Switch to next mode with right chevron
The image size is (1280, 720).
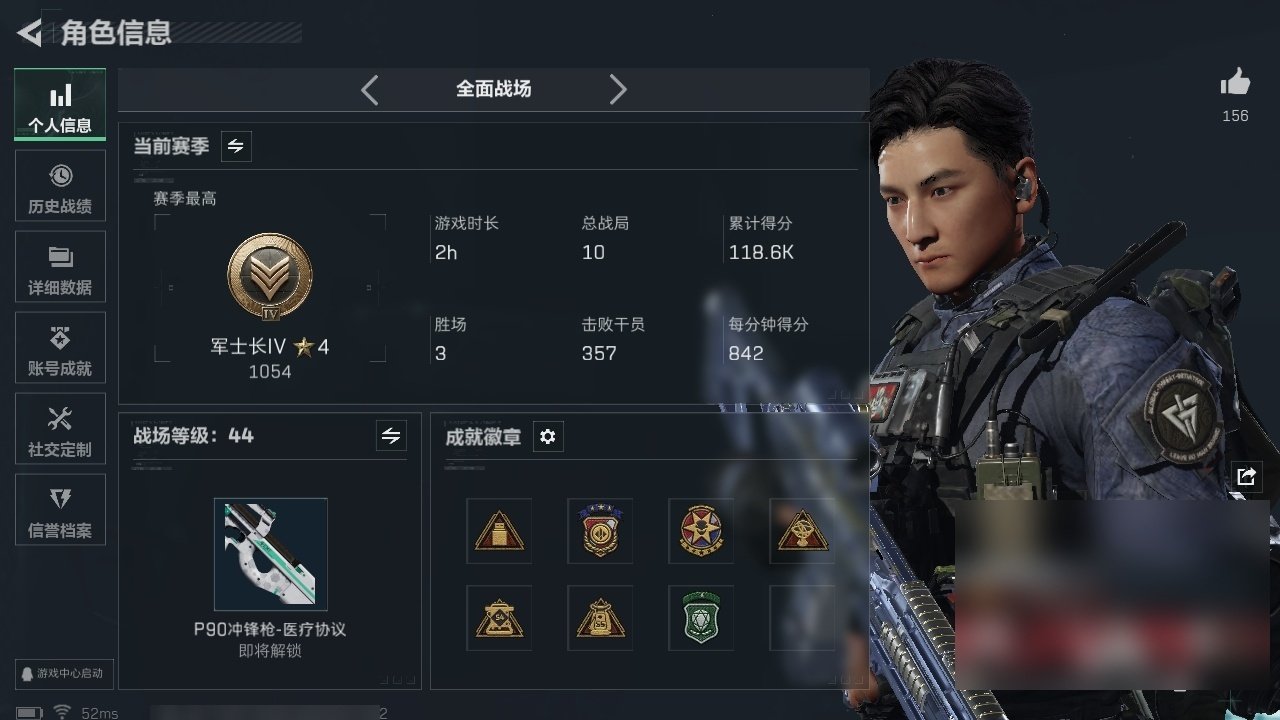tap(618, 90)
